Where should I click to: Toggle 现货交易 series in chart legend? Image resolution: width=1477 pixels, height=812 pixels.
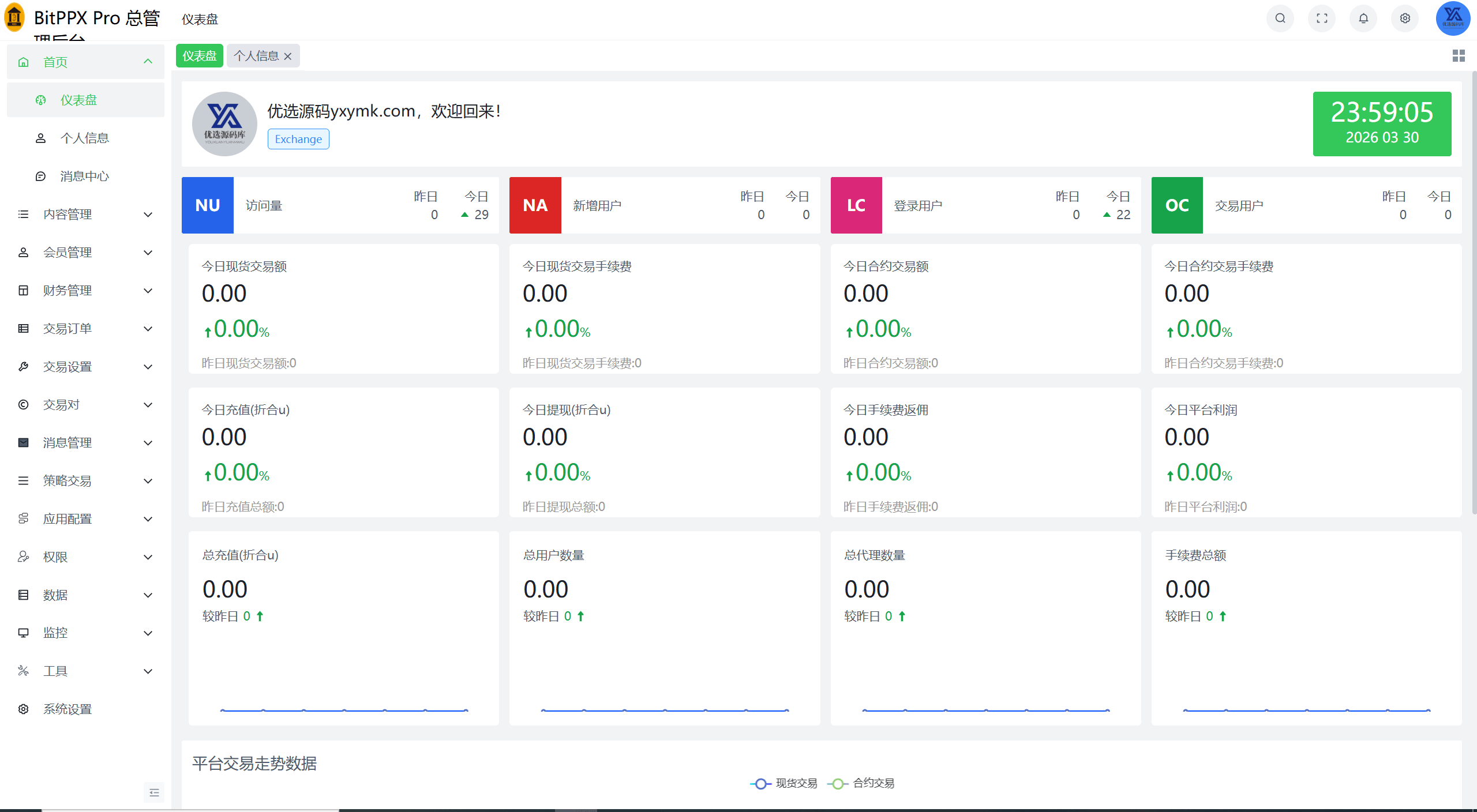(x=784, y=783)
